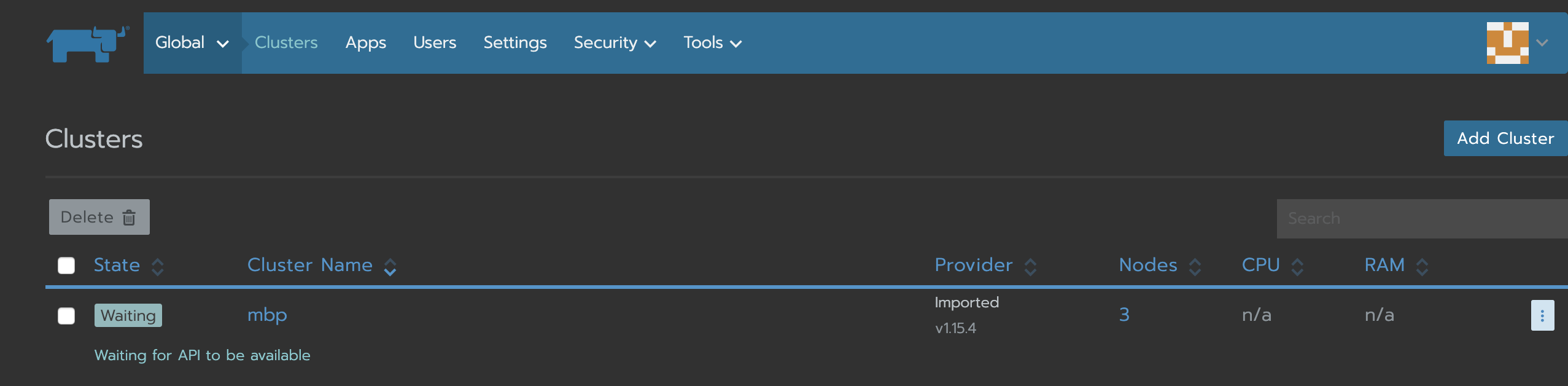This screenshot has width=1568, height=386.
Task: Click the Add Cluster button
Action: point(1505,138)
